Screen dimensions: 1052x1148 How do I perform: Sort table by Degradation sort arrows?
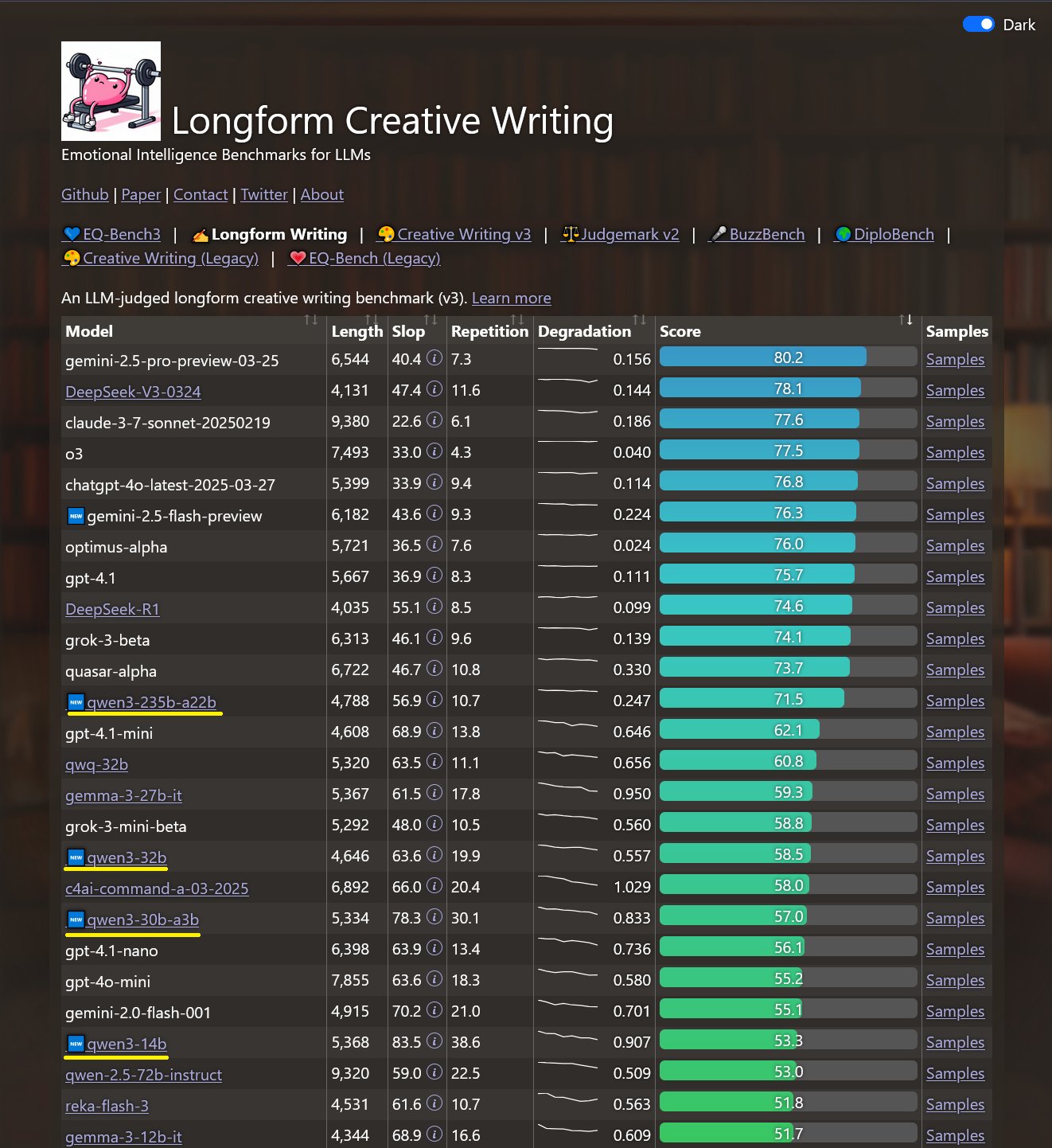point(639,320)
